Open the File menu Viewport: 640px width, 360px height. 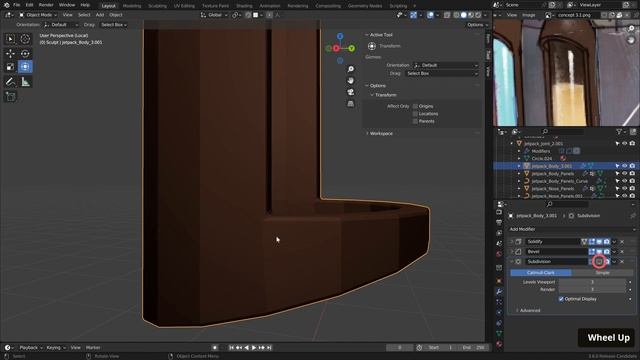point(17,5)
